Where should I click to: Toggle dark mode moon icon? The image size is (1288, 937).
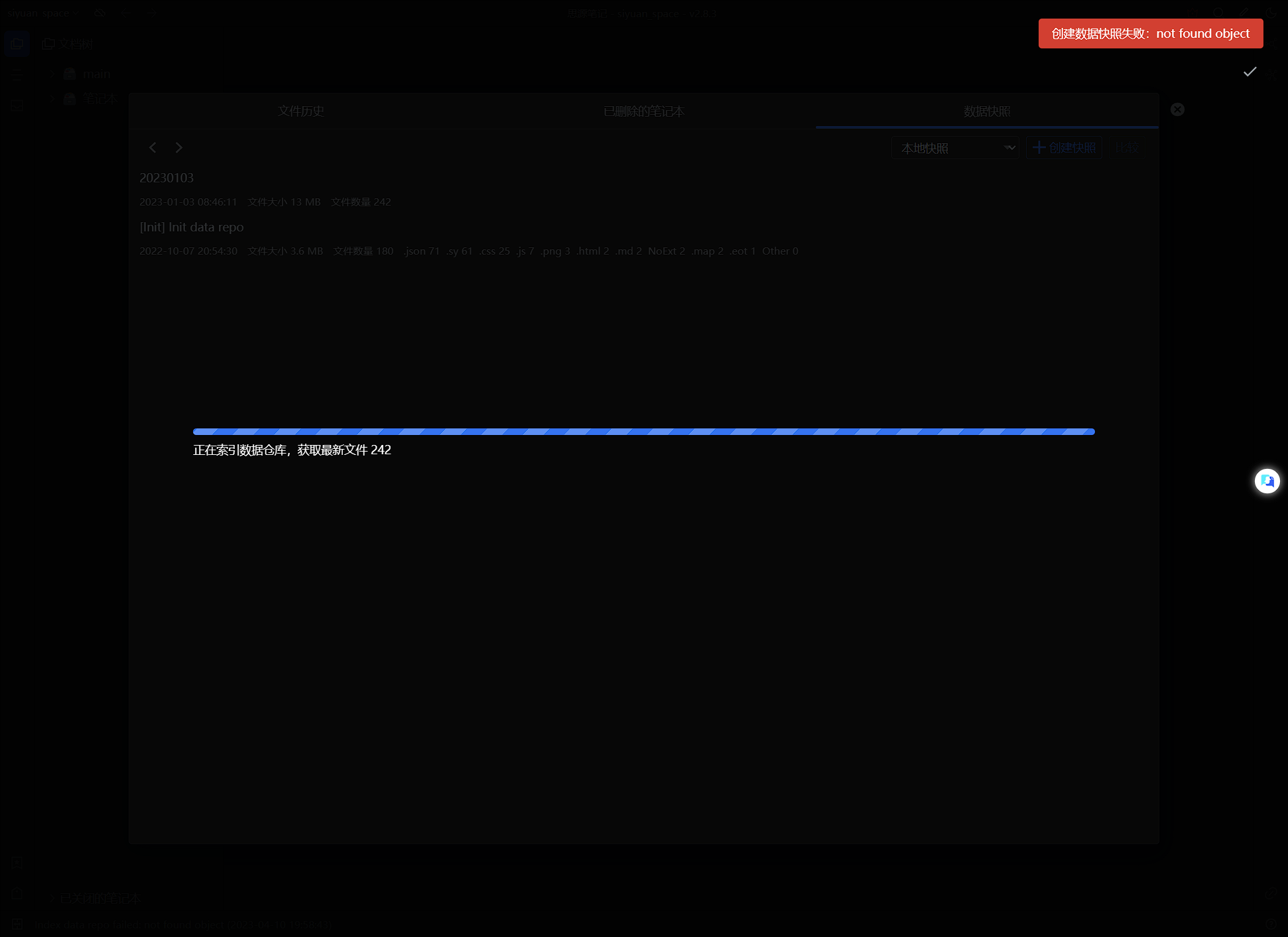click(1270, 13)
